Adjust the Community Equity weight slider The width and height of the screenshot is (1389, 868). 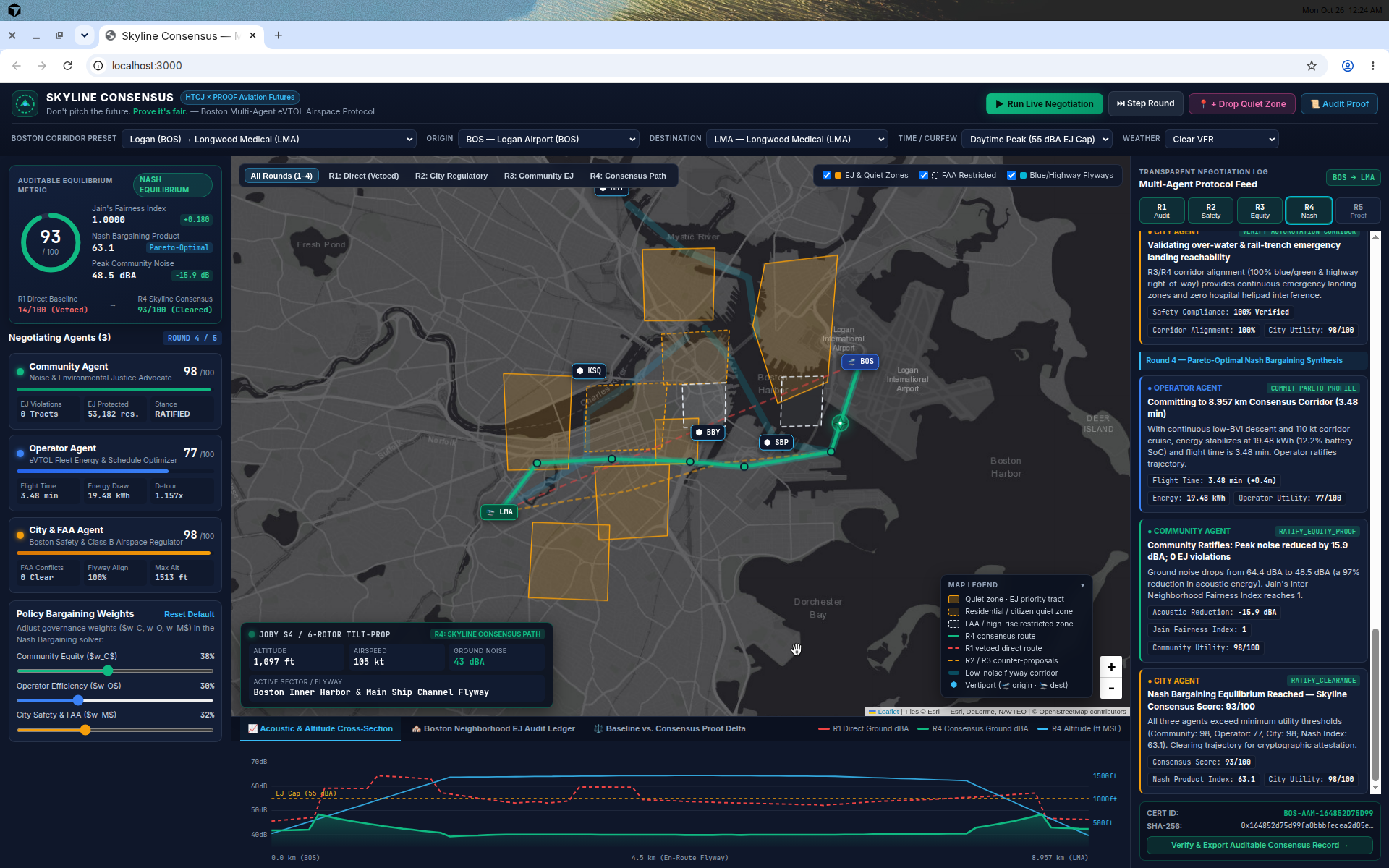pos(115,671)
